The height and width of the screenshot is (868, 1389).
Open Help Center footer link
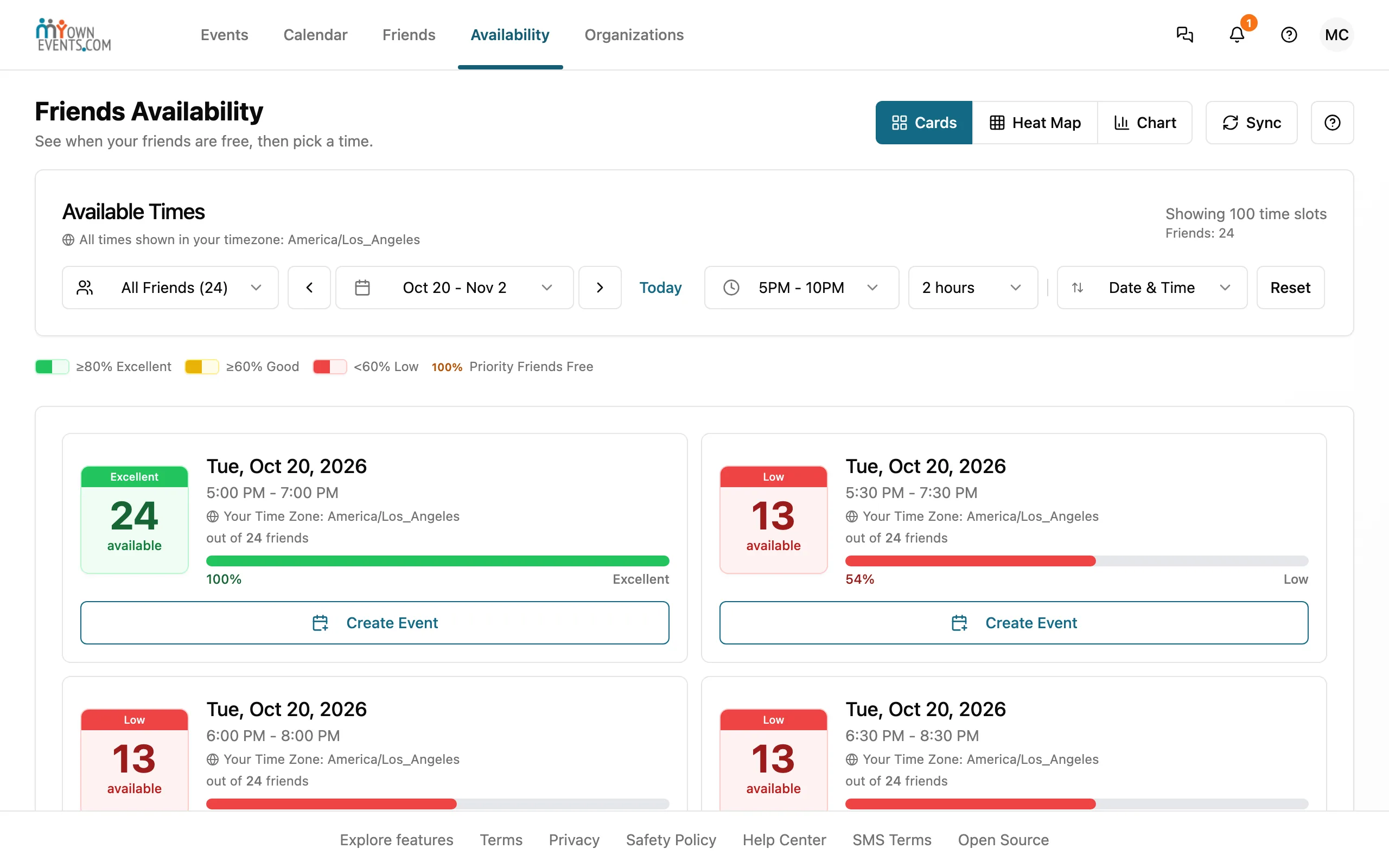pos(784,839)
